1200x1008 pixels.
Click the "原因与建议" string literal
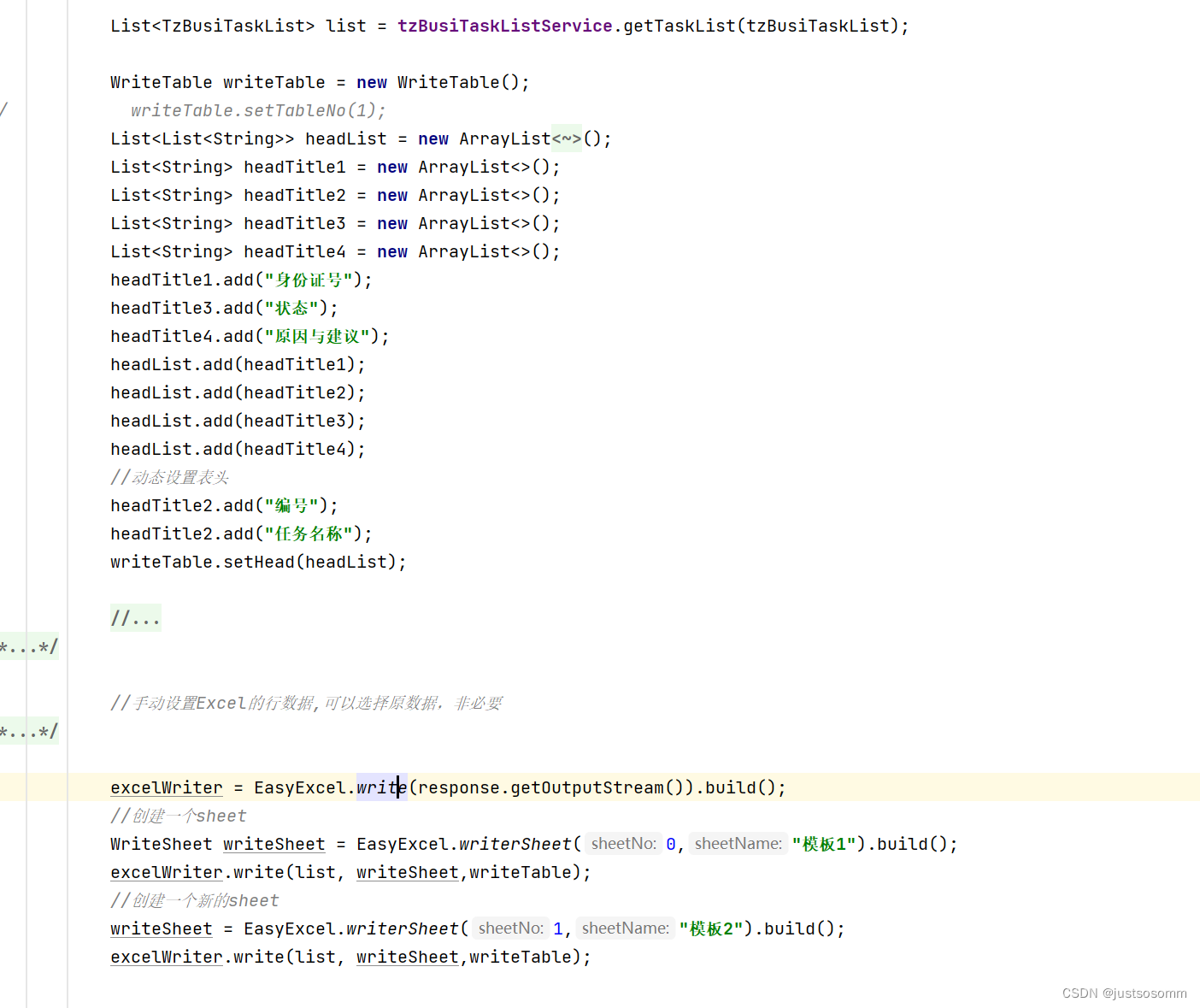pos(317,336)
